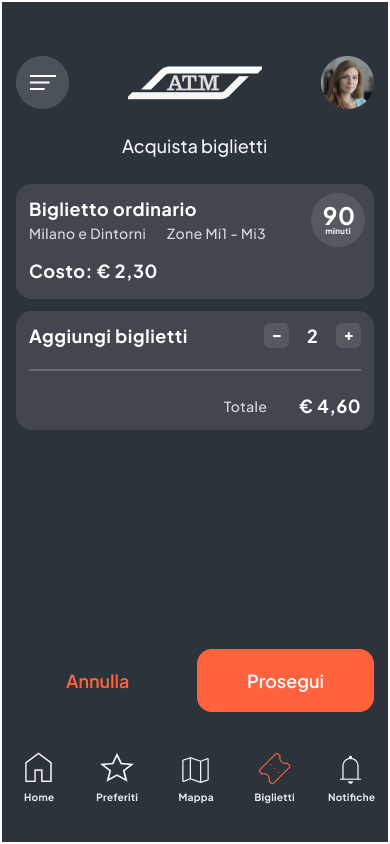Tap the Home tab label

point(39,798)
